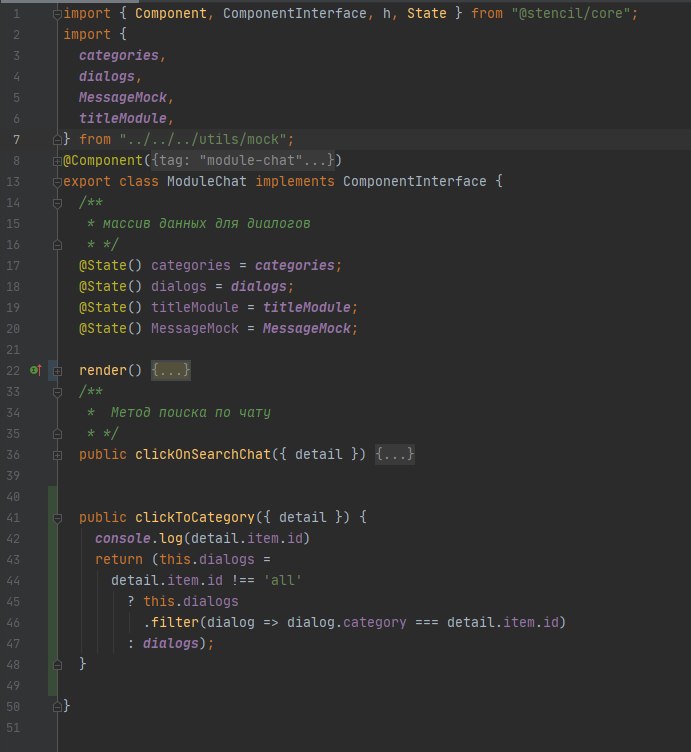This screenshot has width=691, height=752.
Task: Collapse the ModuleChat class on line 13
Action: (57, 182)
